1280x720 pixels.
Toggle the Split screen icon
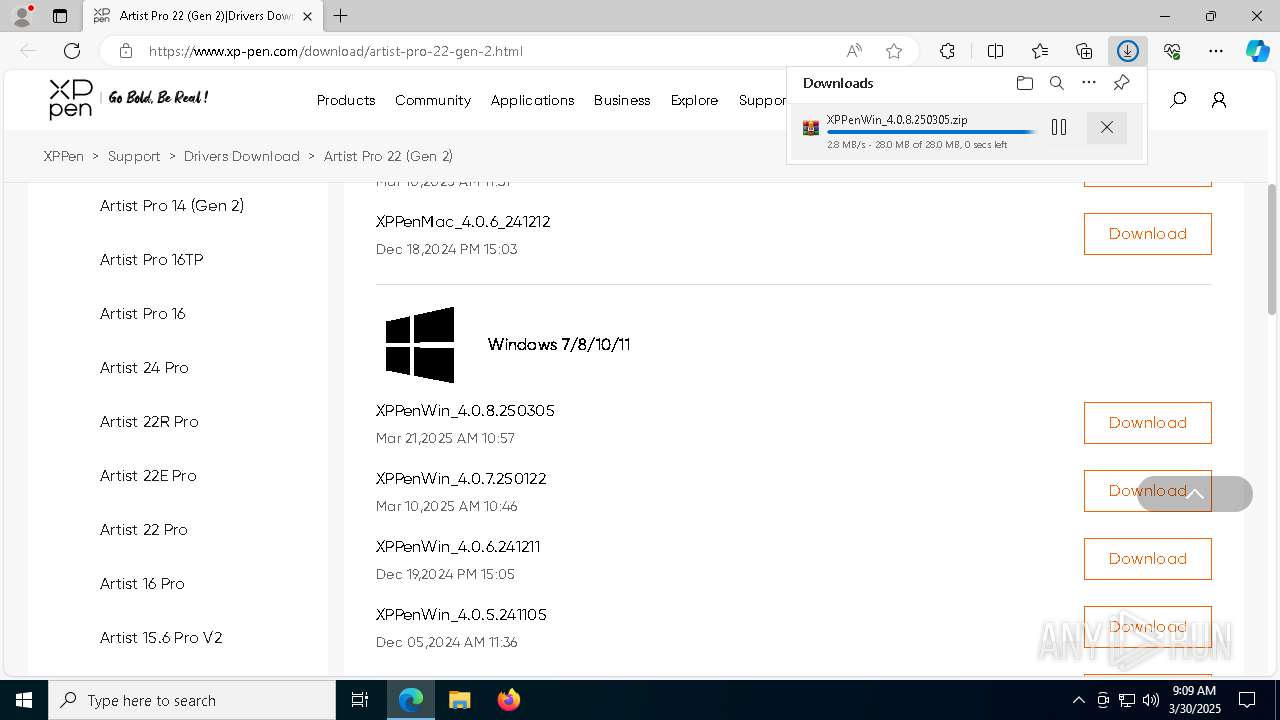pyautogui.click(x=995, y=51)
